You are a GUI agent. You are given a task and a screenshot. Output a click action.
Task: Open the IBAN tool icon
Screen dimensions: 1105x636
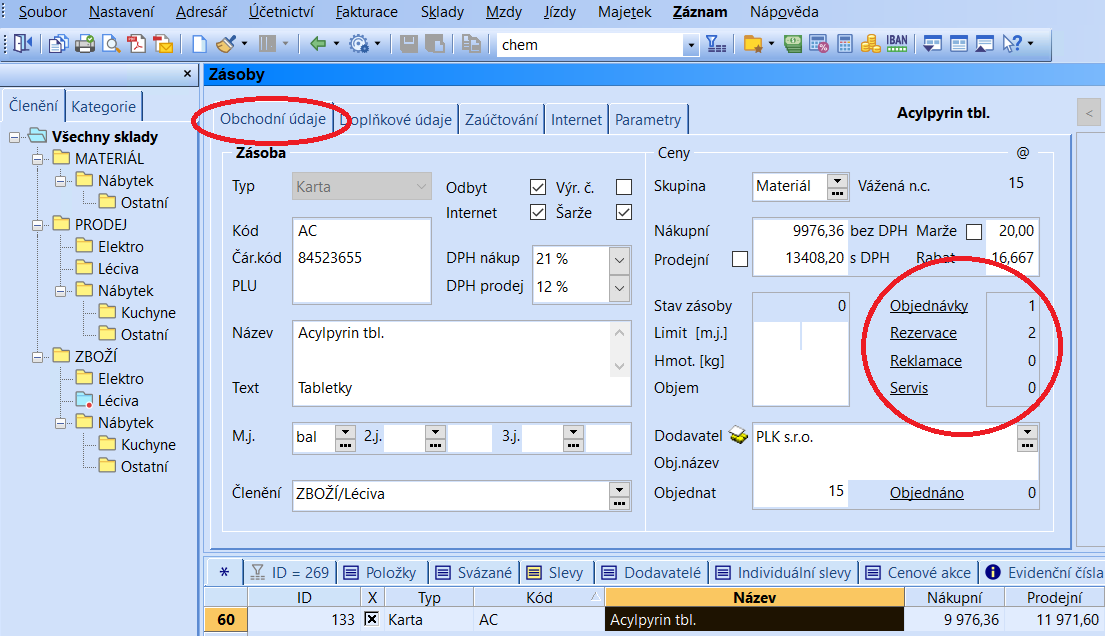[897, 44]
